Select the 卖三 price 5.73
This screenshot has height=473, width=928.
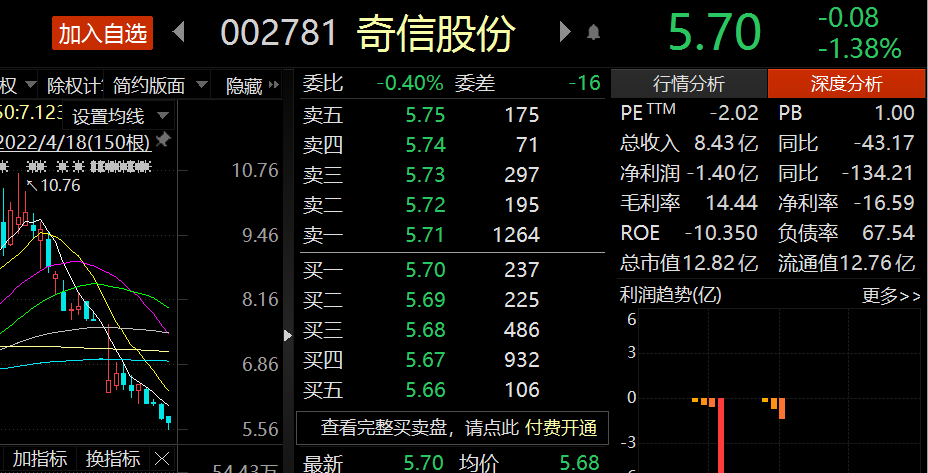pyautogui.click(x=425, y=175)
